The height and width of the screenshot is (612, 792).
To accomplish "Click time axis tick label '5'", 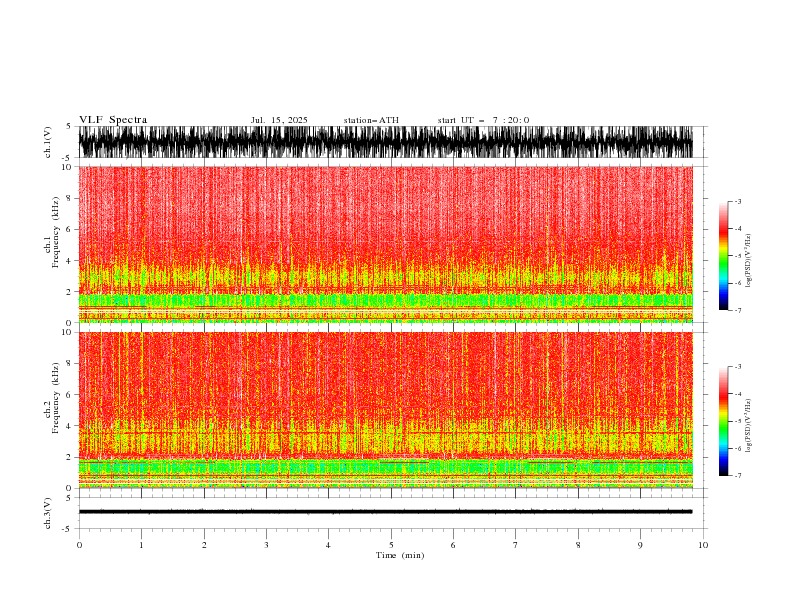I will 391,545.
